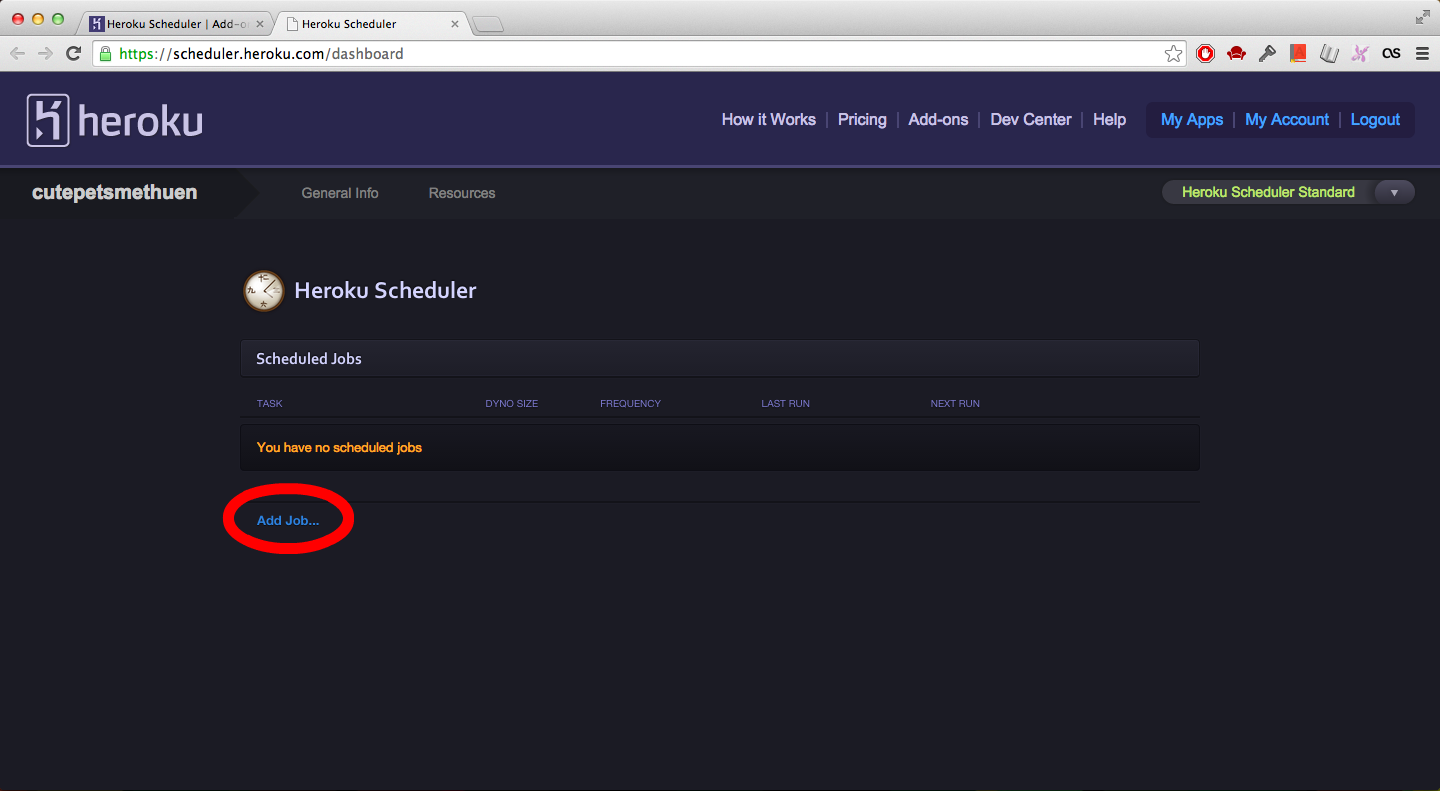This screenshot has width=1440, height=791.
Task: Click the Heroku Scheduler Standard label
Action: point(1268,192)
